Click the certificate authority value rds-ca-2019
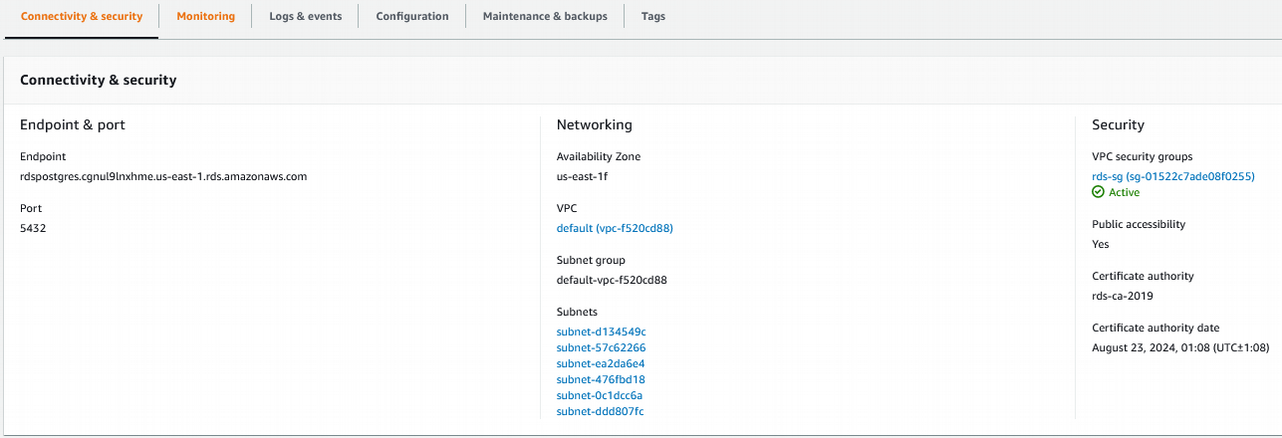Screen dimensions: 1282x438 click(x=1123, y=296)
